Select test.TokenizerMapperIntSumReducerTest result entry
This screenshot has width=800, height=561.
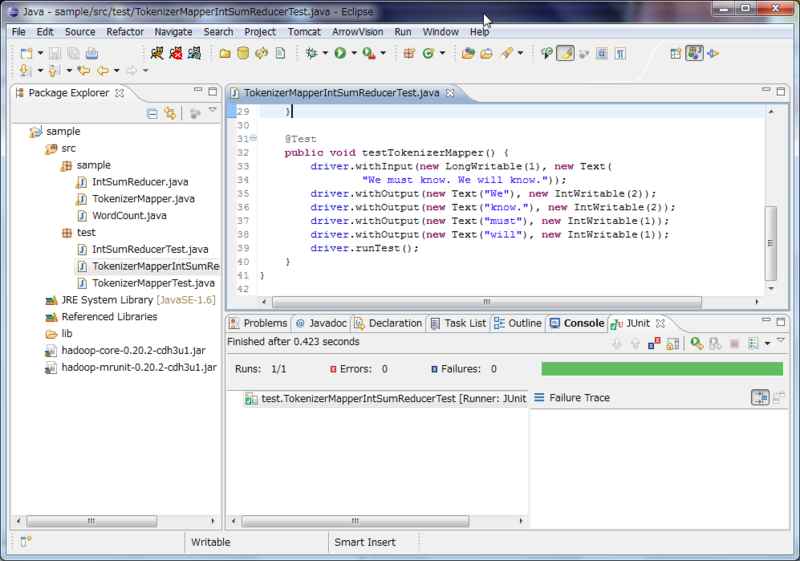coord(386,398)
